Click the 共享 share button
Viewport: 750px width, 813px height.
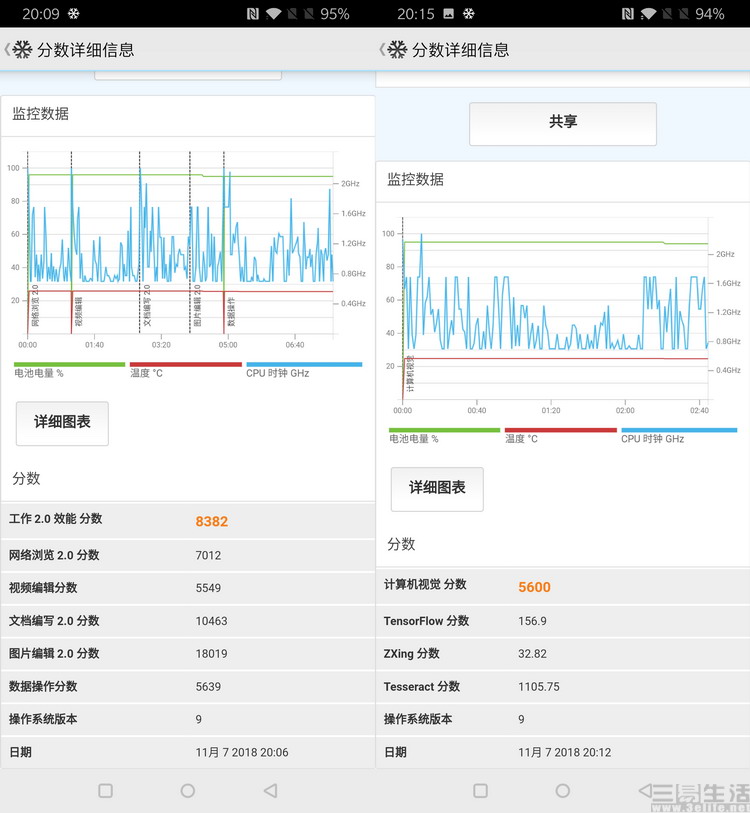563,122
